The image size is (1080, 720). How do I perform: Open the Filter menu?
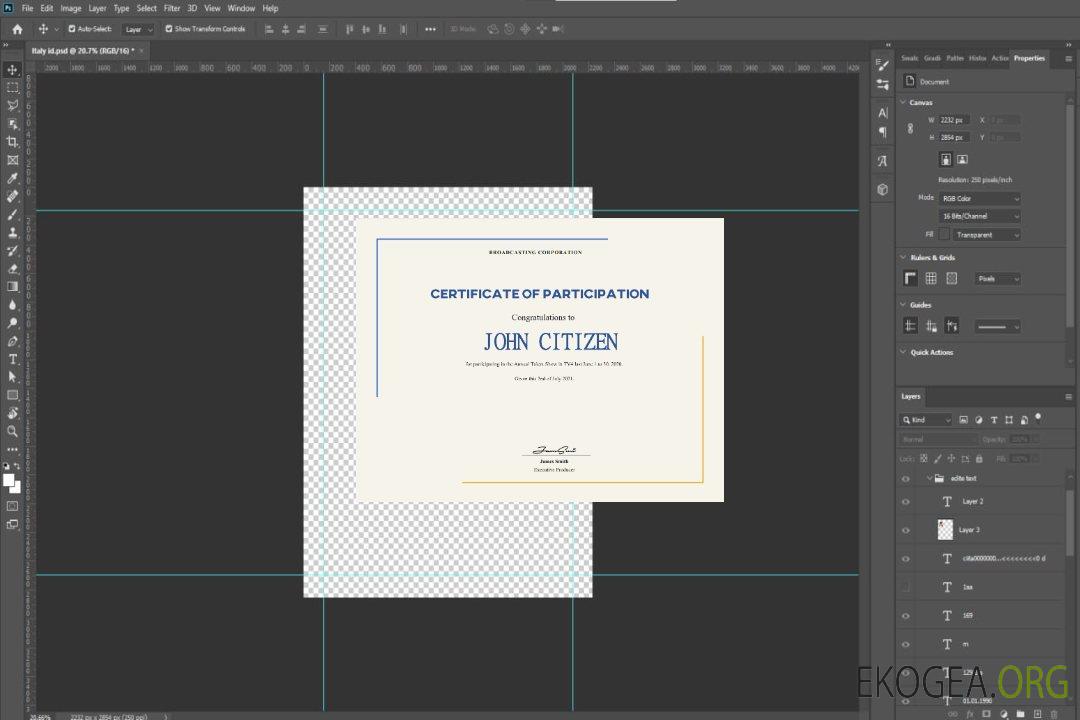tap(172, 8)
